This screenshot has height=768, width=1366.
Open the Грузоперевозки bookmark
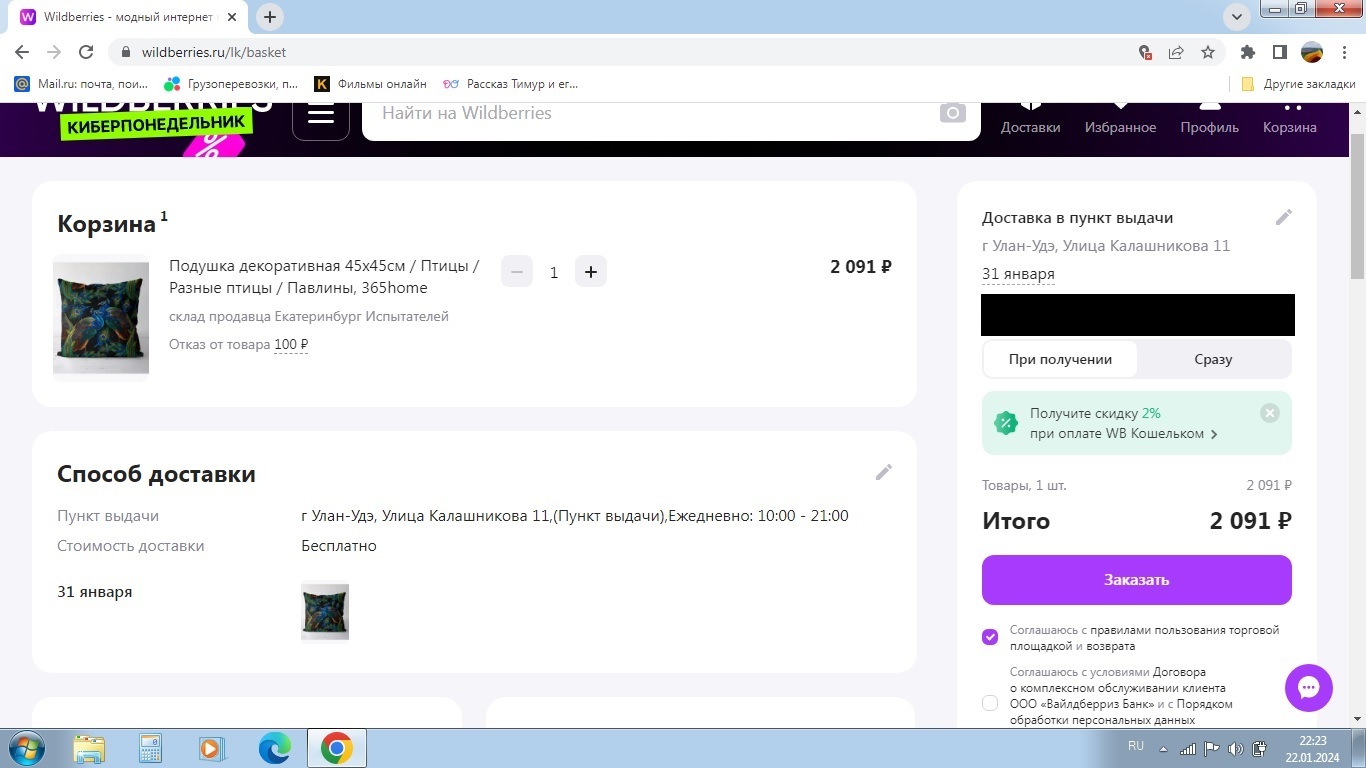[x=231, y=84]
